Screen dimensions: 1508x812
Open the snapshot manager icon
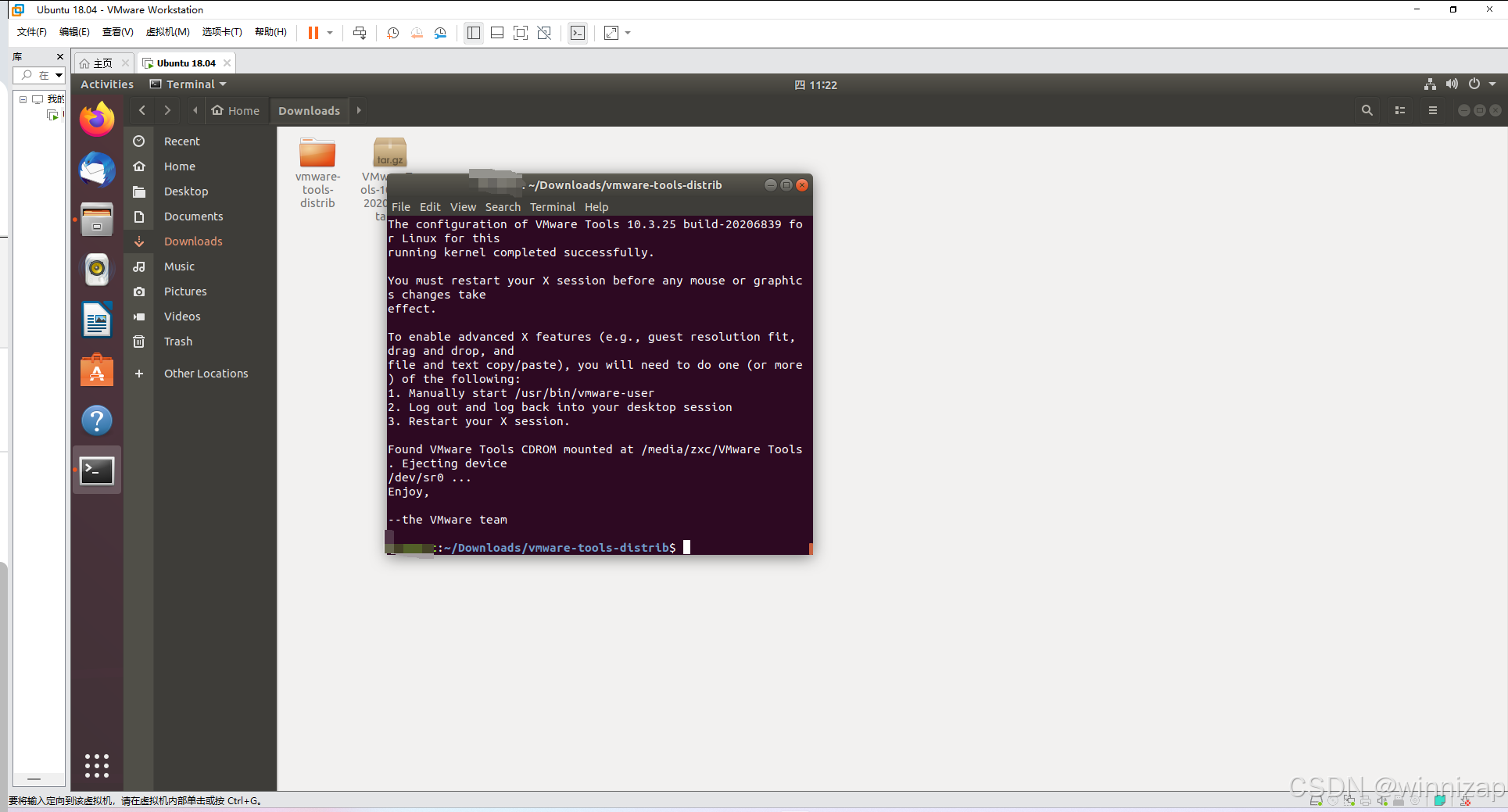point(441,33)
